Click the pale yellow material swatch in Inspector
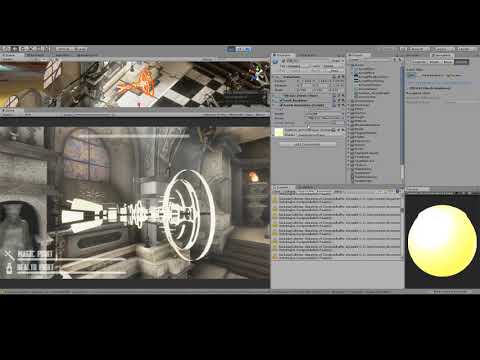Viewport: 480px width, 360px height. [278, 132]
